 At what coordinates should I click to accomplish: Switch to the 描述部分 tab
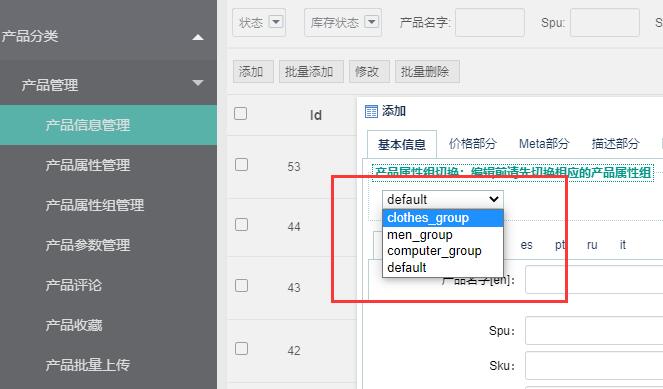point(615,144)
